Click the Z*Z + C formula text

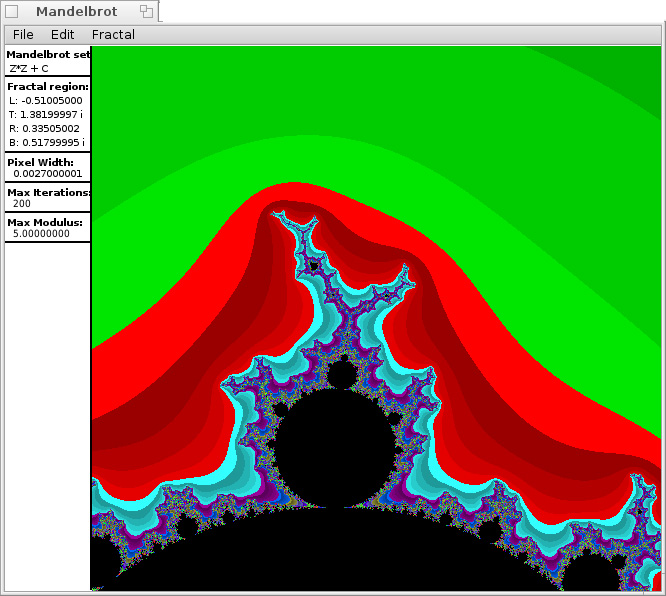29,68
